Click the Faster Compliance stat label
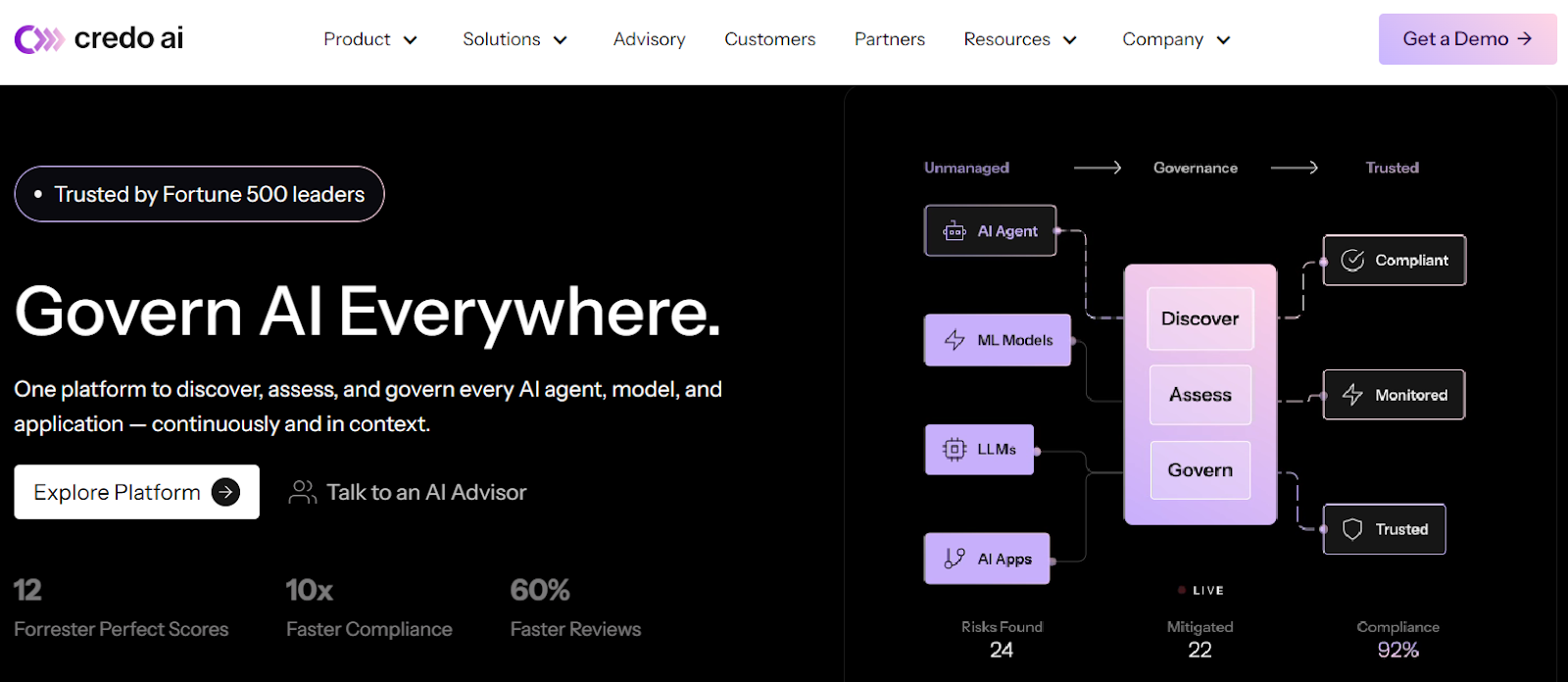 pyautogui.click(x=369, y=629)
